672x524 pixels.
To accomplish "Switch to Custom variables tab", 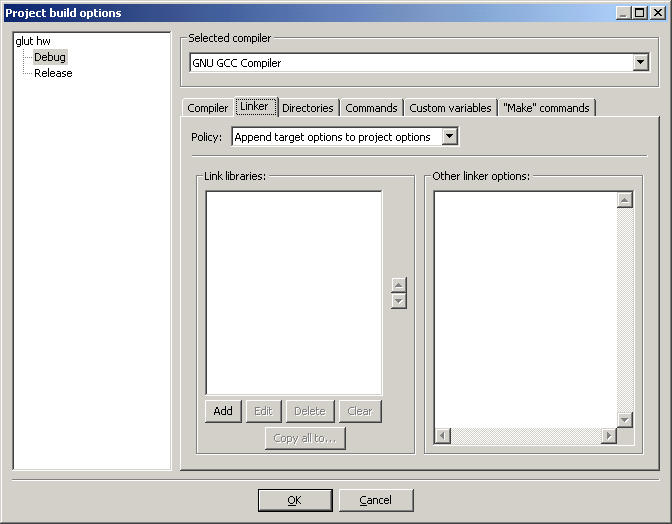I will [x=450, y=108].
